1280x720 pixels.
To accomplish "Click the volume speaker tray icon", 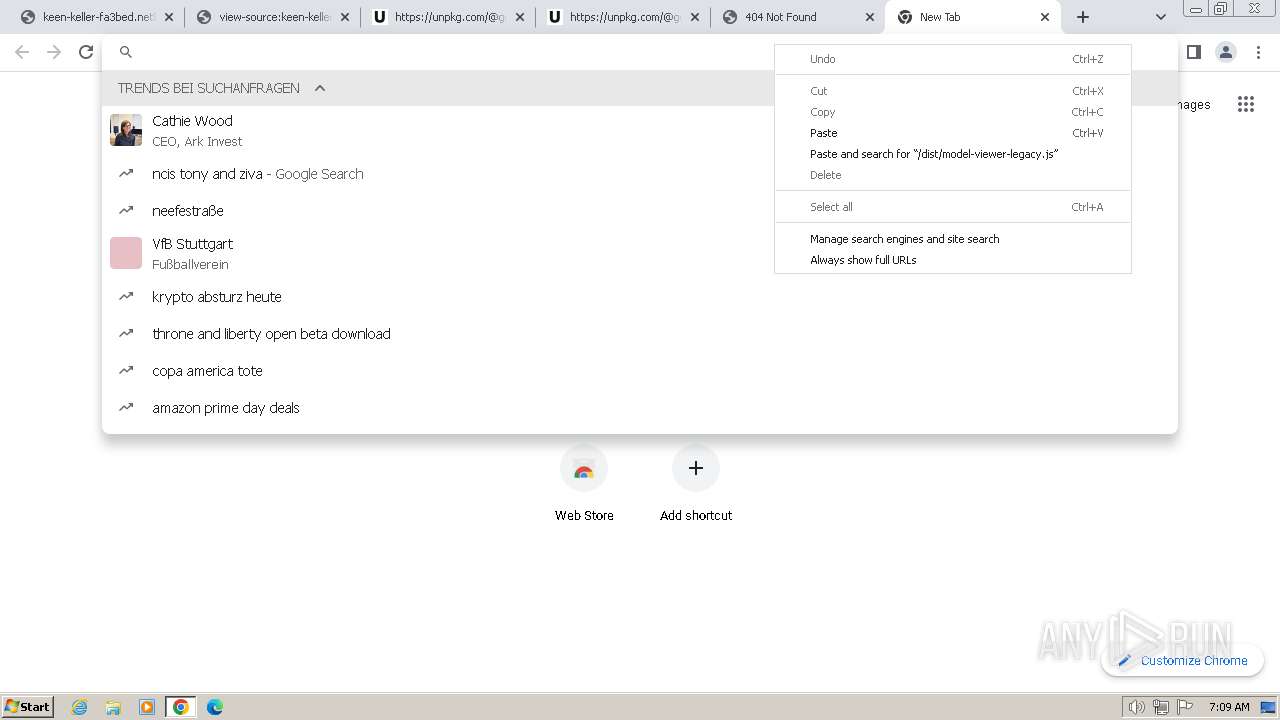I will click(1137, 707).
